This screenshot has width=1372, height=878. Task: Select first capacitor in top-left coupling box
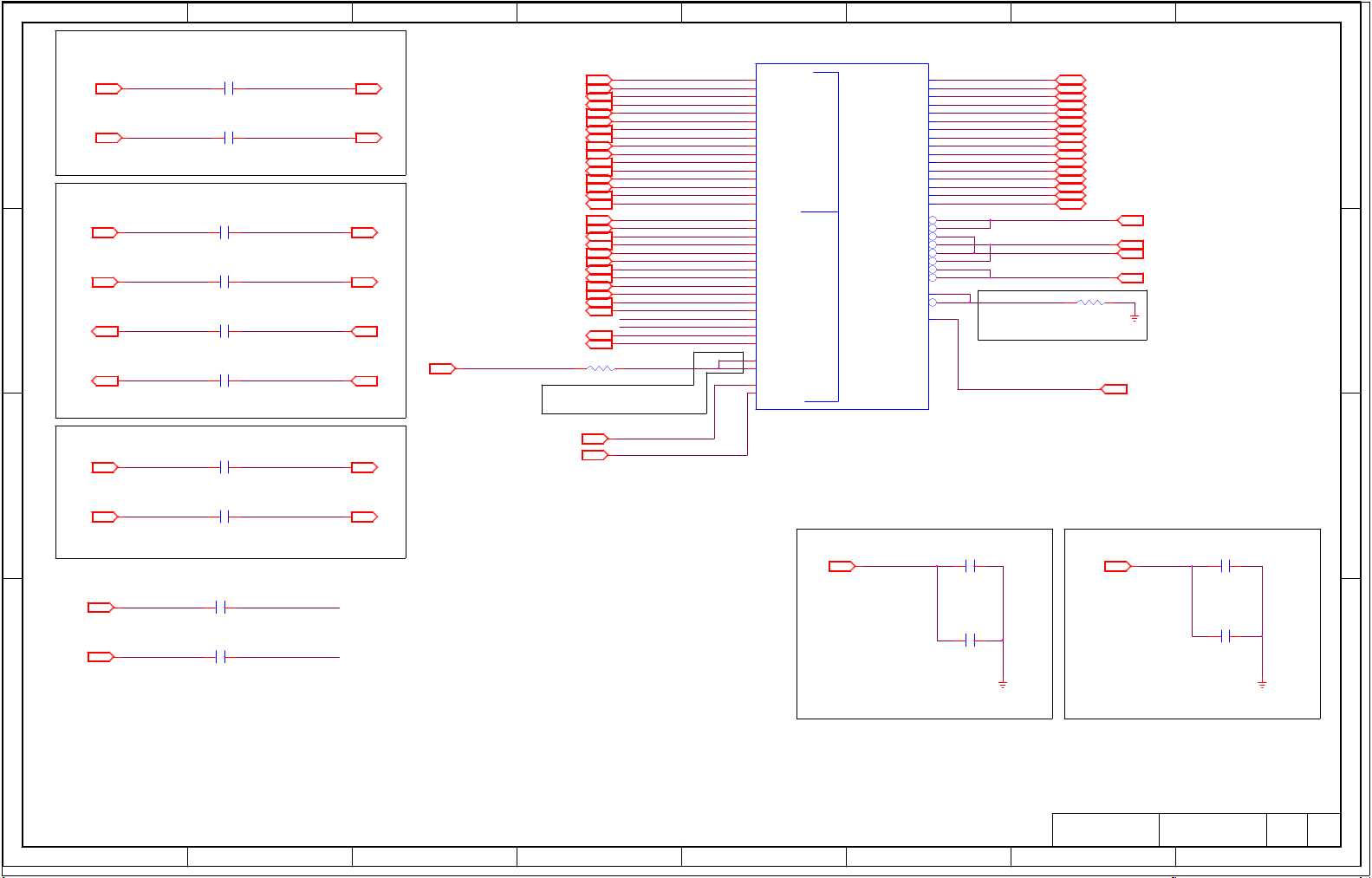tap(229, 88)
